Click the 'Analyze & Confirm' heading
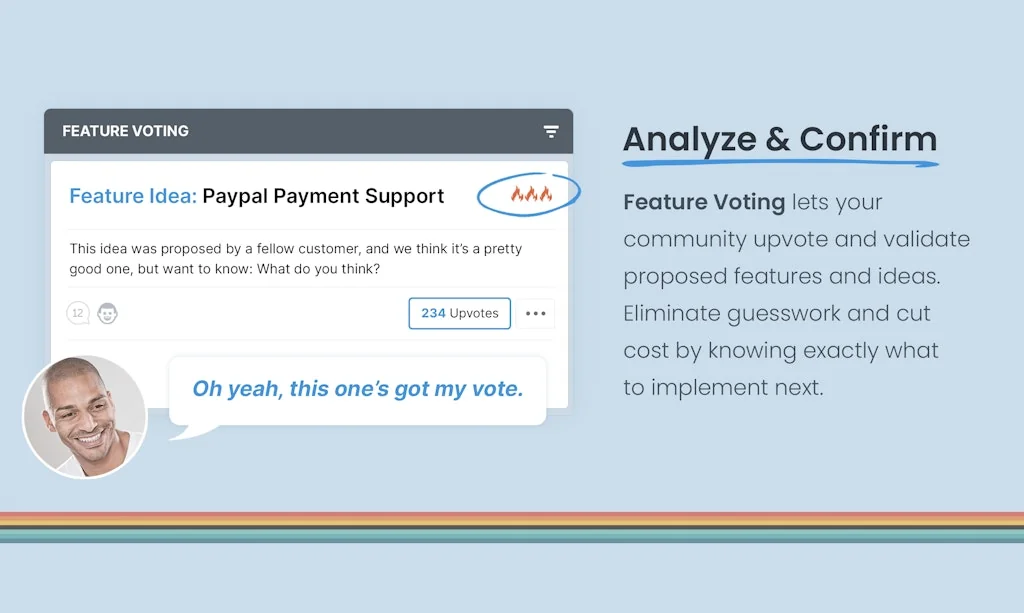The width and height of the screenshot is (1024, 613). click(779, 139)
